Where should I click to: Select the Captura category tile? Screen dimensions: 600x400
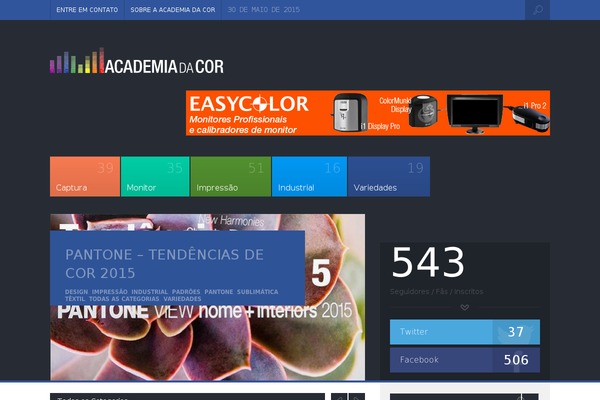coord(85,176)
